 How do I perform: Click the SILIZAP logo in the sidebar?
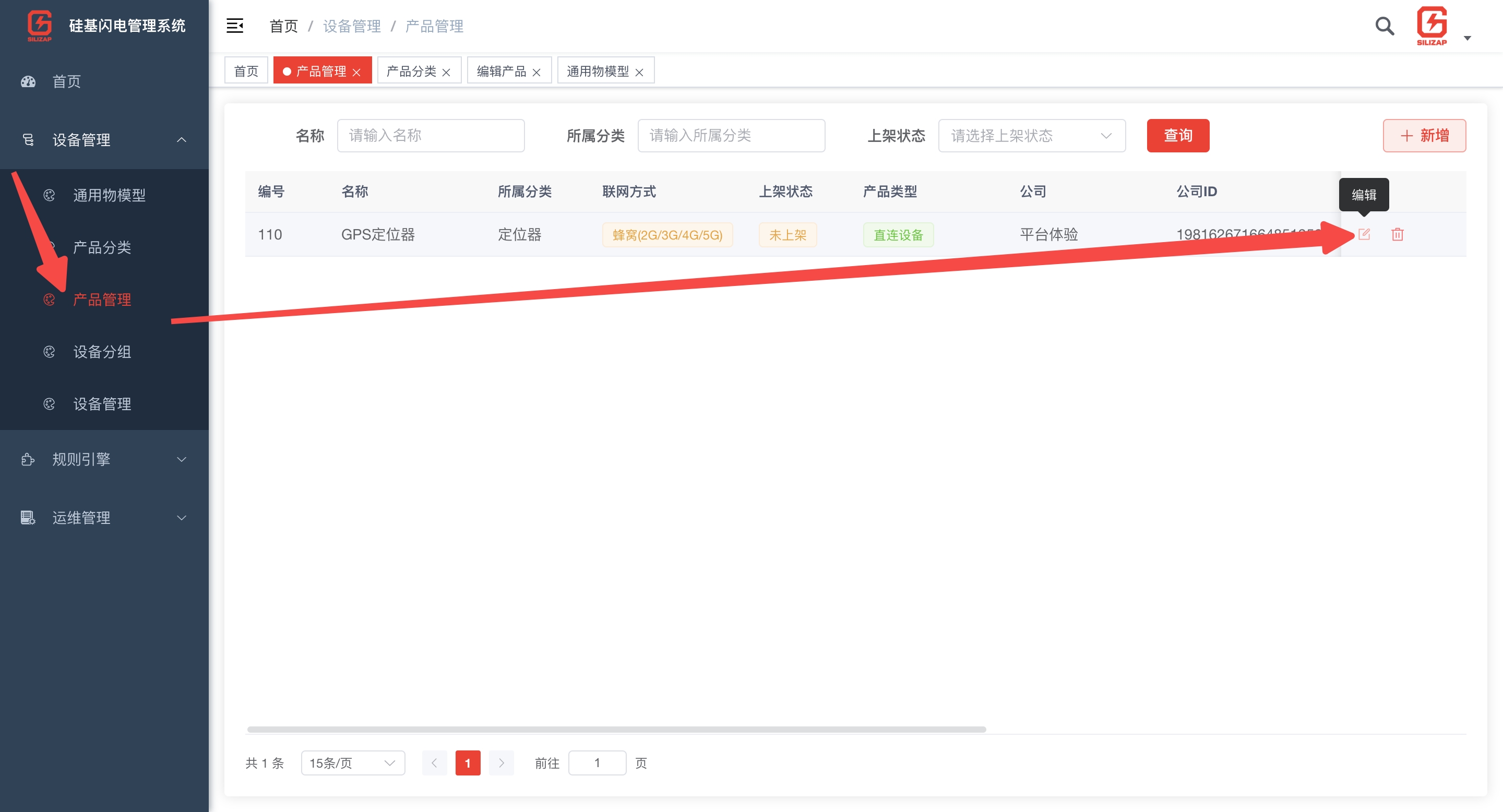tap(39, 26)
